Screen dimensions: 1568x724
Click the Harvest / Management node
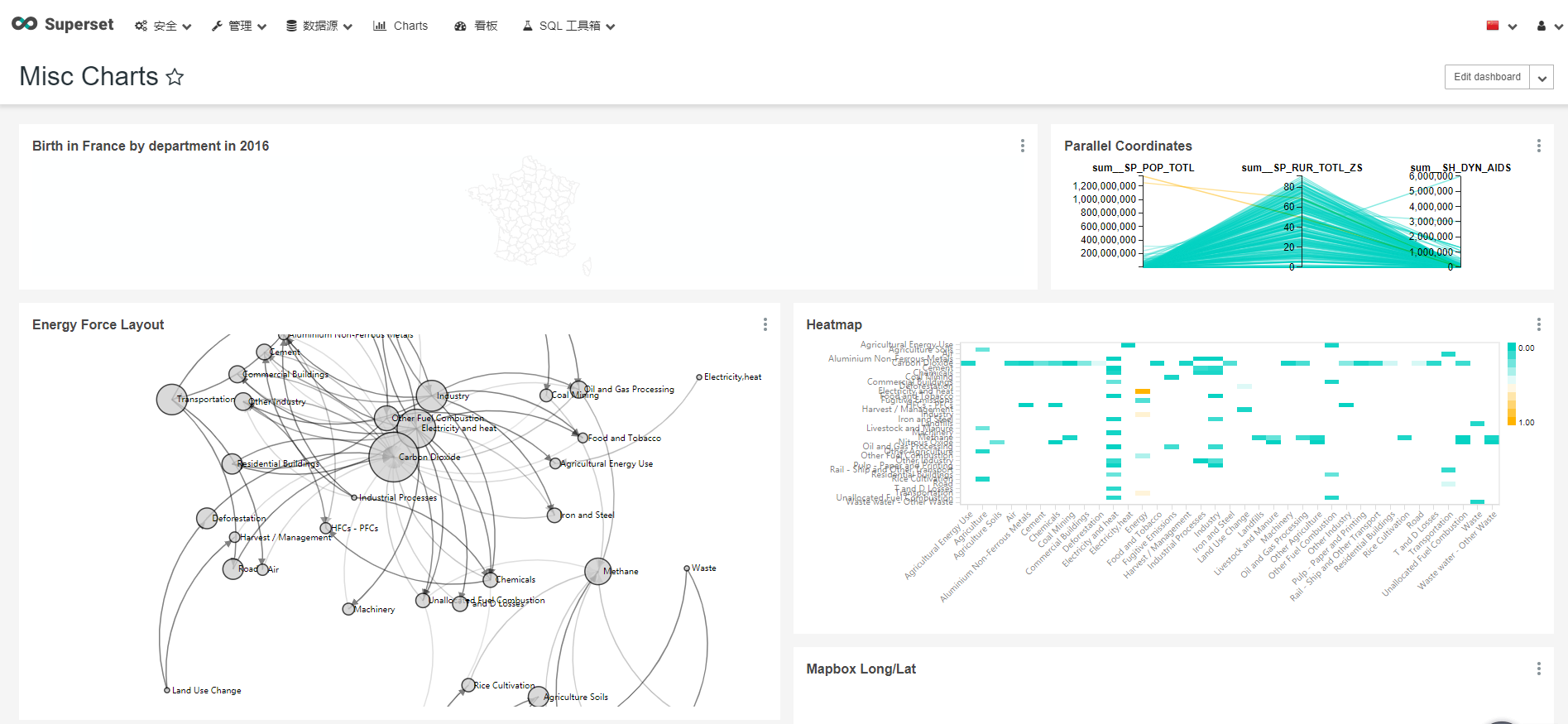(x=234, y=537)
